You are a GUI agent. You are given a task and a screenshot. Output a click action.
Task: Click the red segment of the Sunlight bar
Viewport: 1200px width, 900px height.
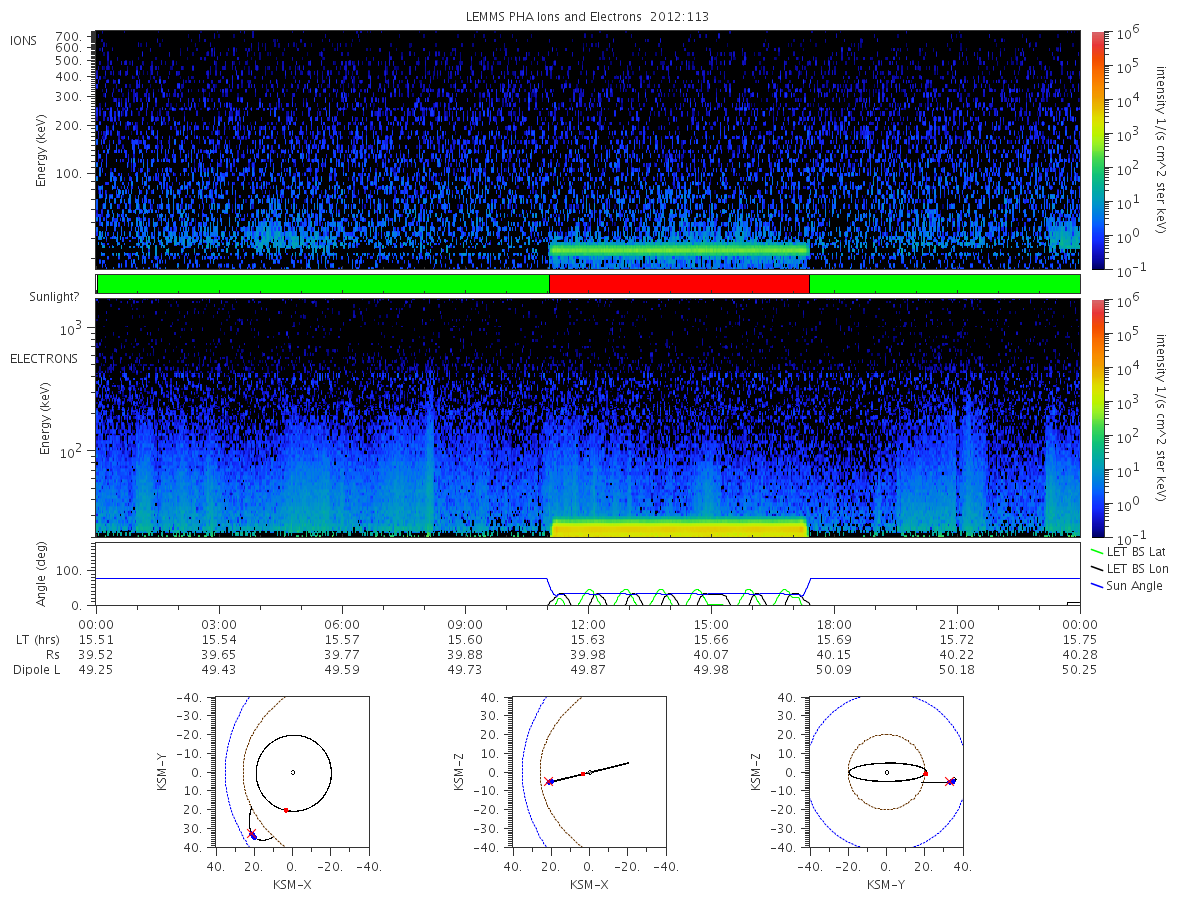click(679, 284)
